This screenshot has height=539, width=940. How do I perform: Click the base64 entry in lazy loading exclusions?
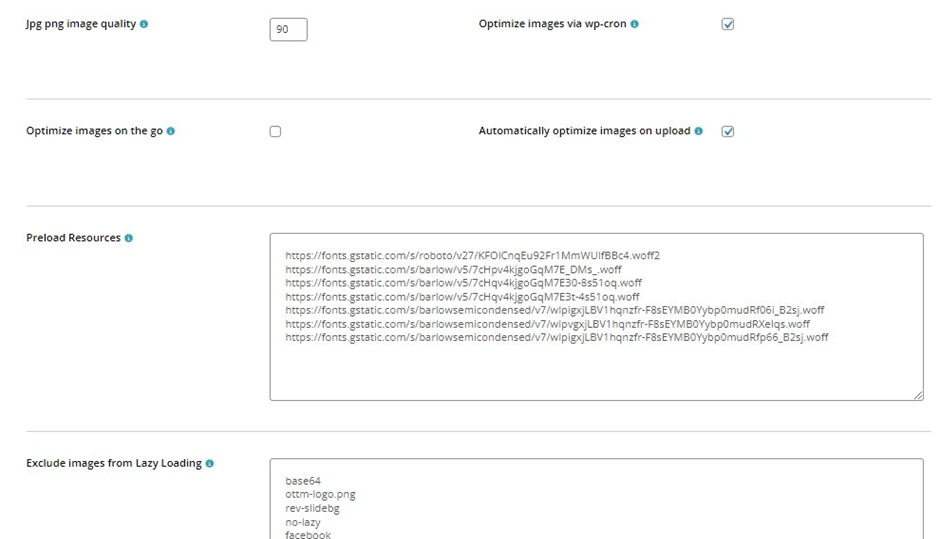(x=303, y=481)
